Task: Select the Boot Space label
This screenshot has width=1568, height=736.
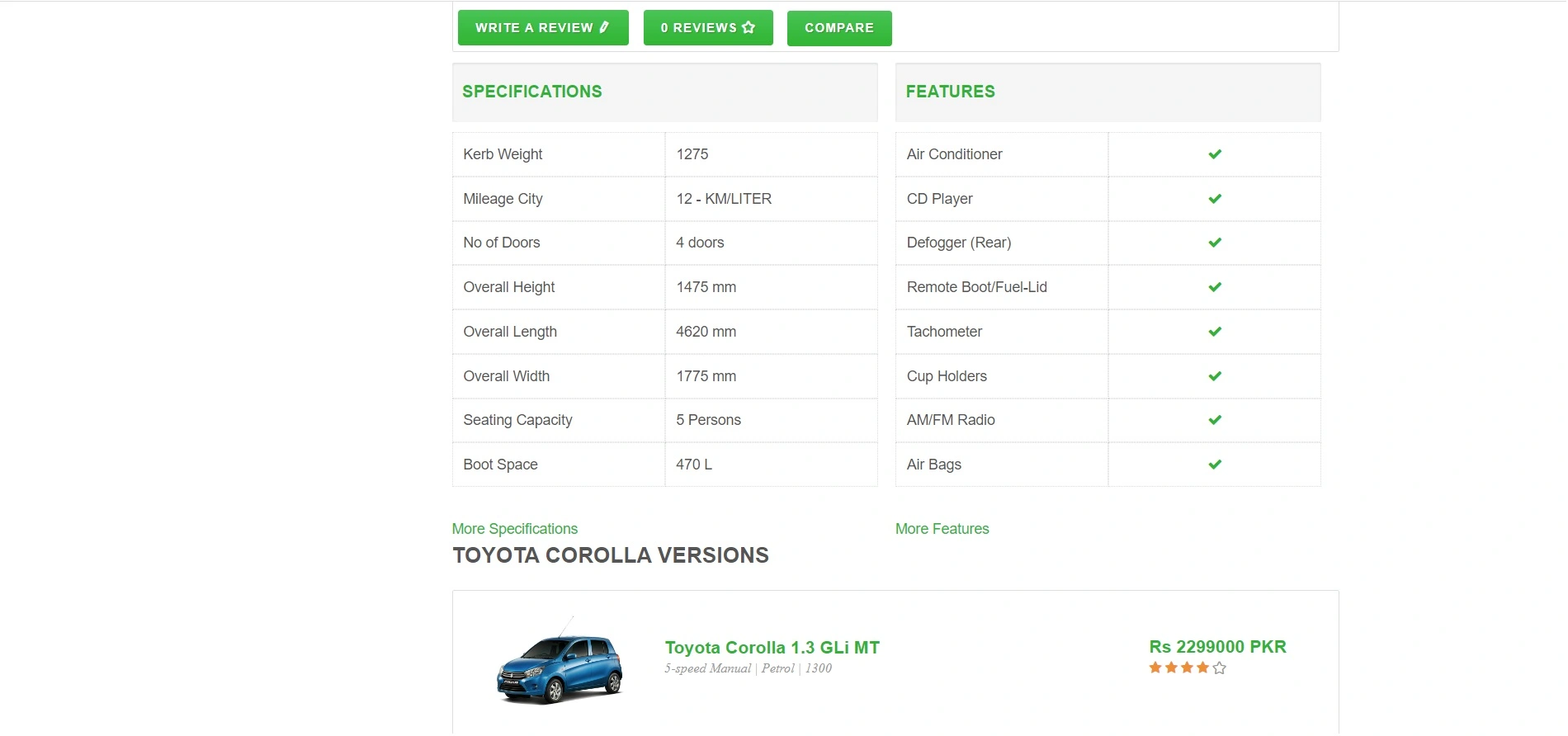Action: pos(500,465)
